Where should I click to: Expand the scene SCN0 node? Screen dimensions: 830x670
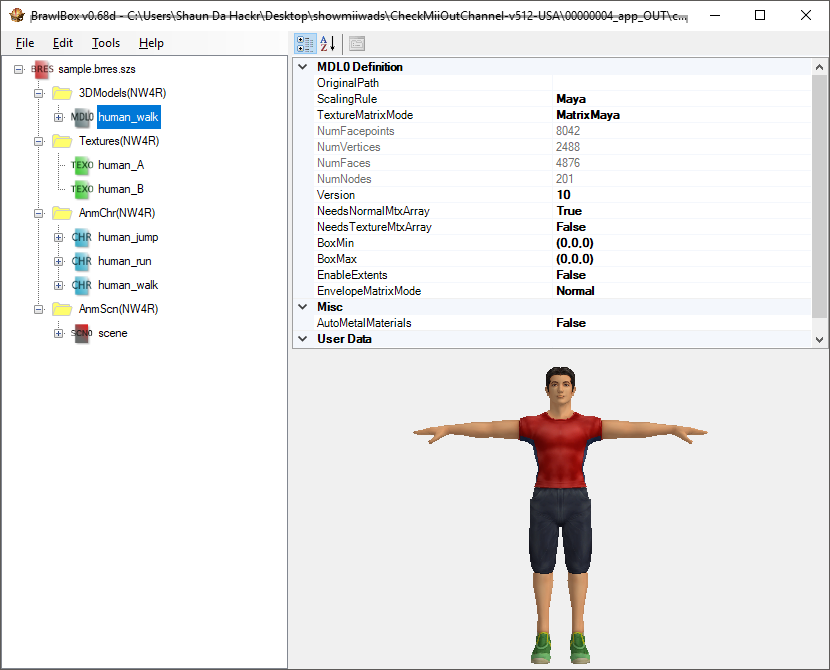(x=58, y=333)
